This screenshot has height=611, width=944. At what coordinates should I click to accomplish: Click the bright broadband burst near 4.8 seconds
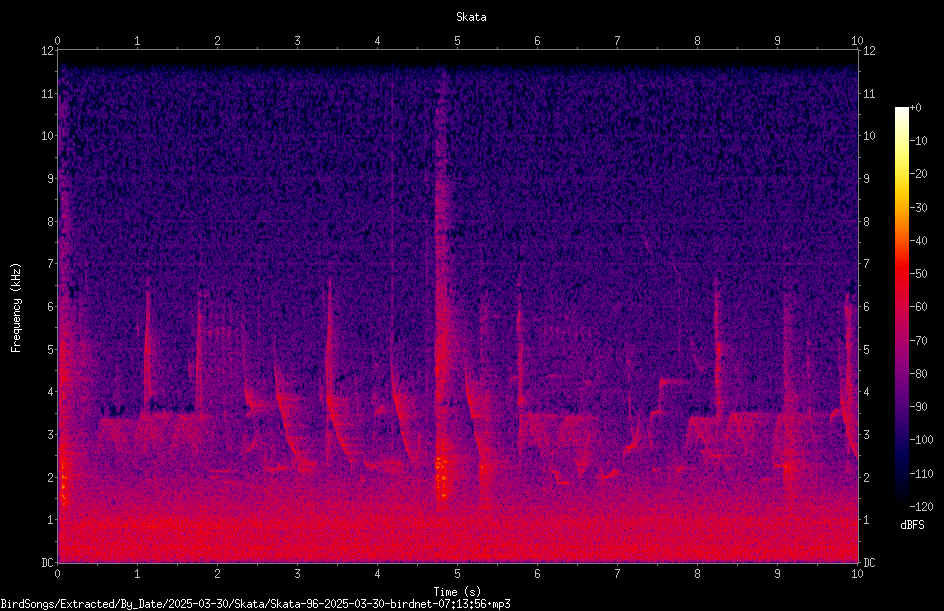click(x=442, y=289)
